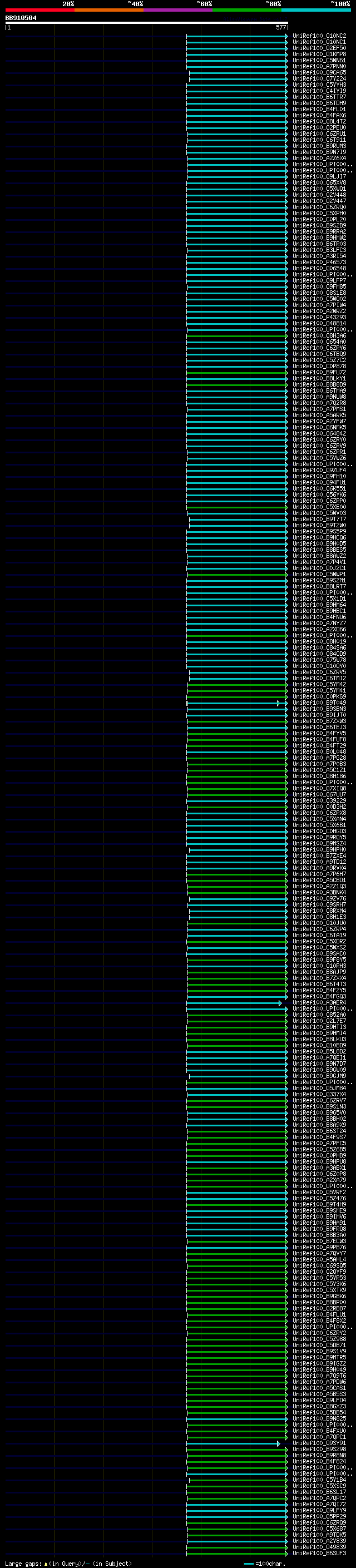356x1568 pixels.
Task: Select hit UniRef100_C5WN61
Action: click(x=319, y=60)
